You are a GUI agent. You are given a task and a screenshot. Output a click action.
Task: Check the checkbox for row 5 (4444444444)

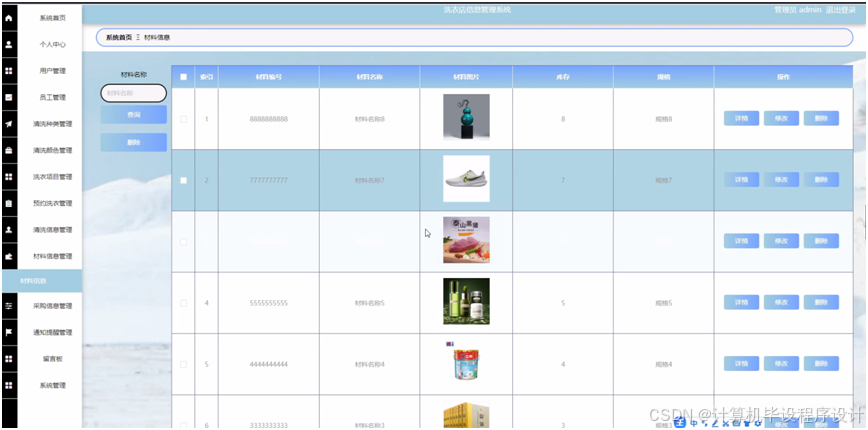[183, 365]
